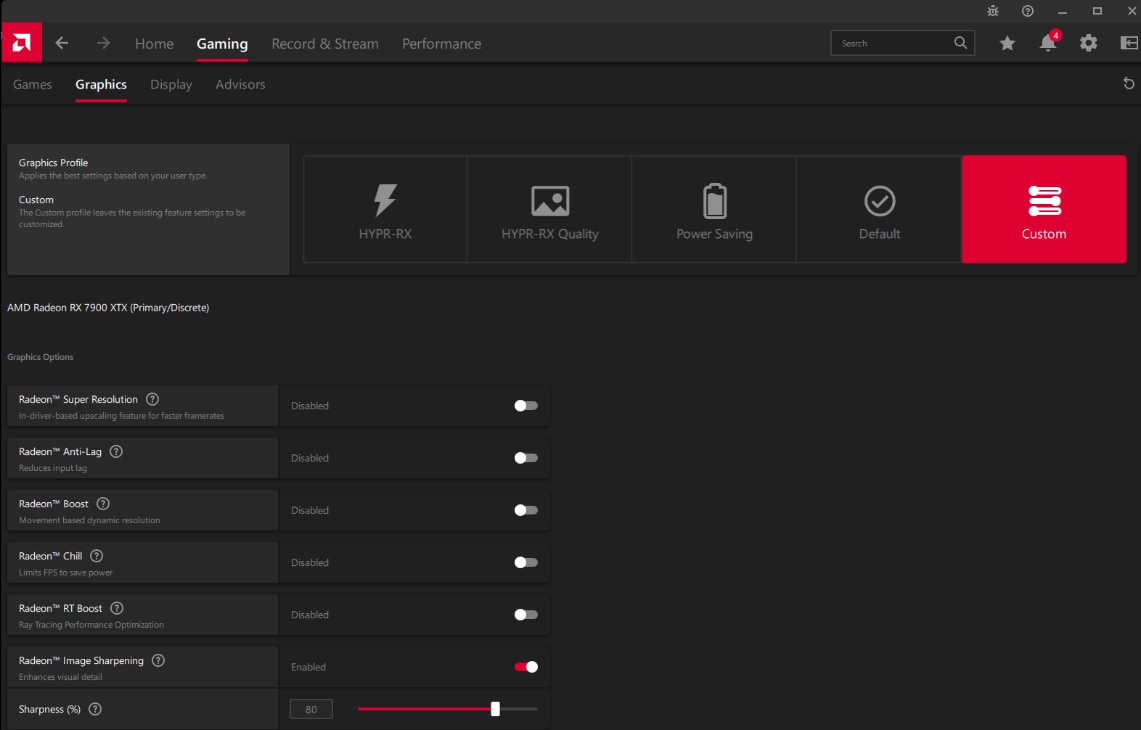Image resolution: width=1141 pixels, height=730 pixels.
Task: Switch to the Display sub-tab
Action: (171, 84)
